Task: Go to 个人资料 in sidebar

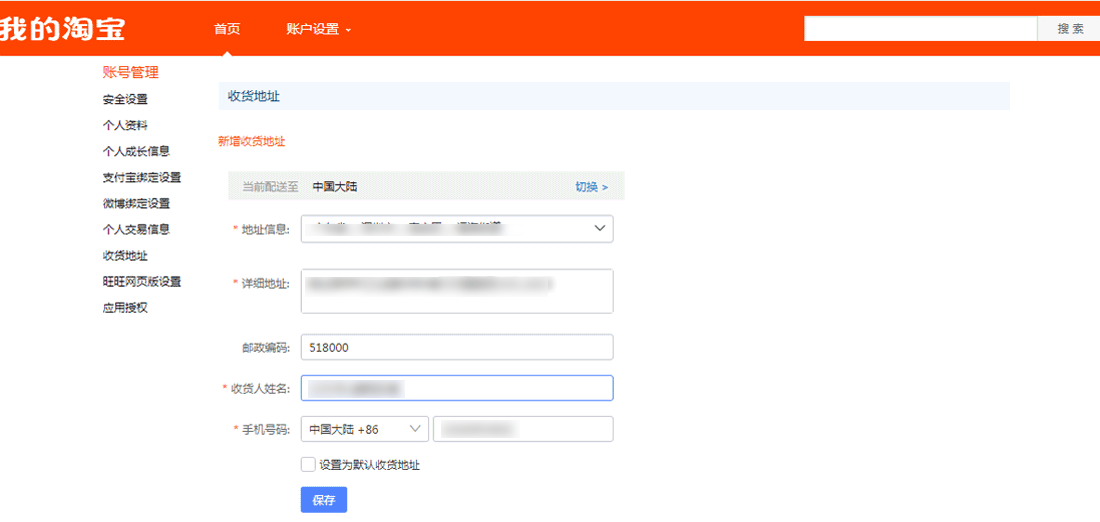Action: click(125, 125)
